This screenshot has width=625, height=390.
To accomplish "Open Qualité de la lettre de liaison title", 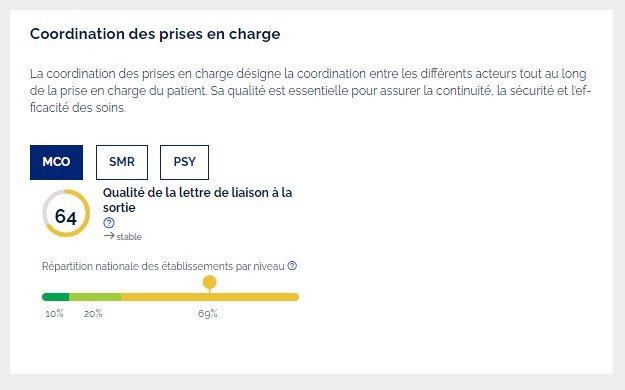I will coord(197,200).
